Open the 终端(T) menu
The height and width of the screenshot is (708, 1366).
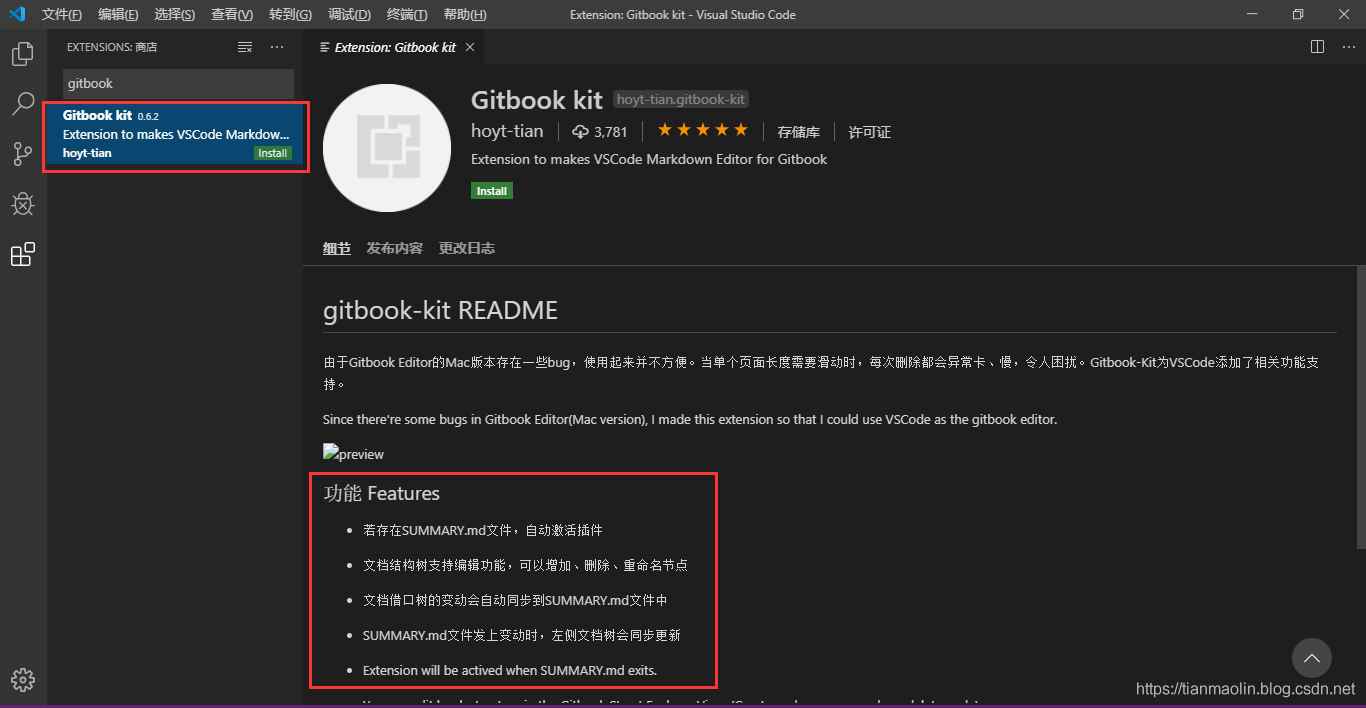click(x=406, y=14)
